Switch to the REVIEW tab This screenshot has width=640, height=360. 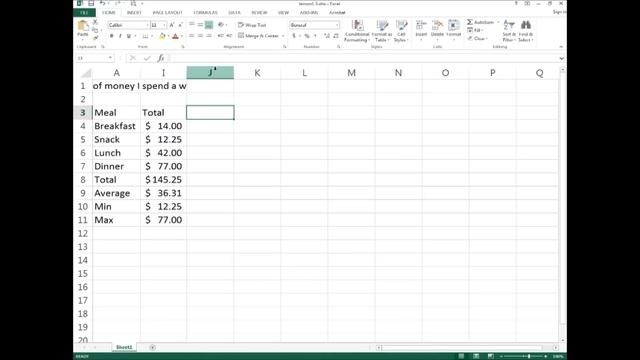pyautogui.click(x=259, y=13)
